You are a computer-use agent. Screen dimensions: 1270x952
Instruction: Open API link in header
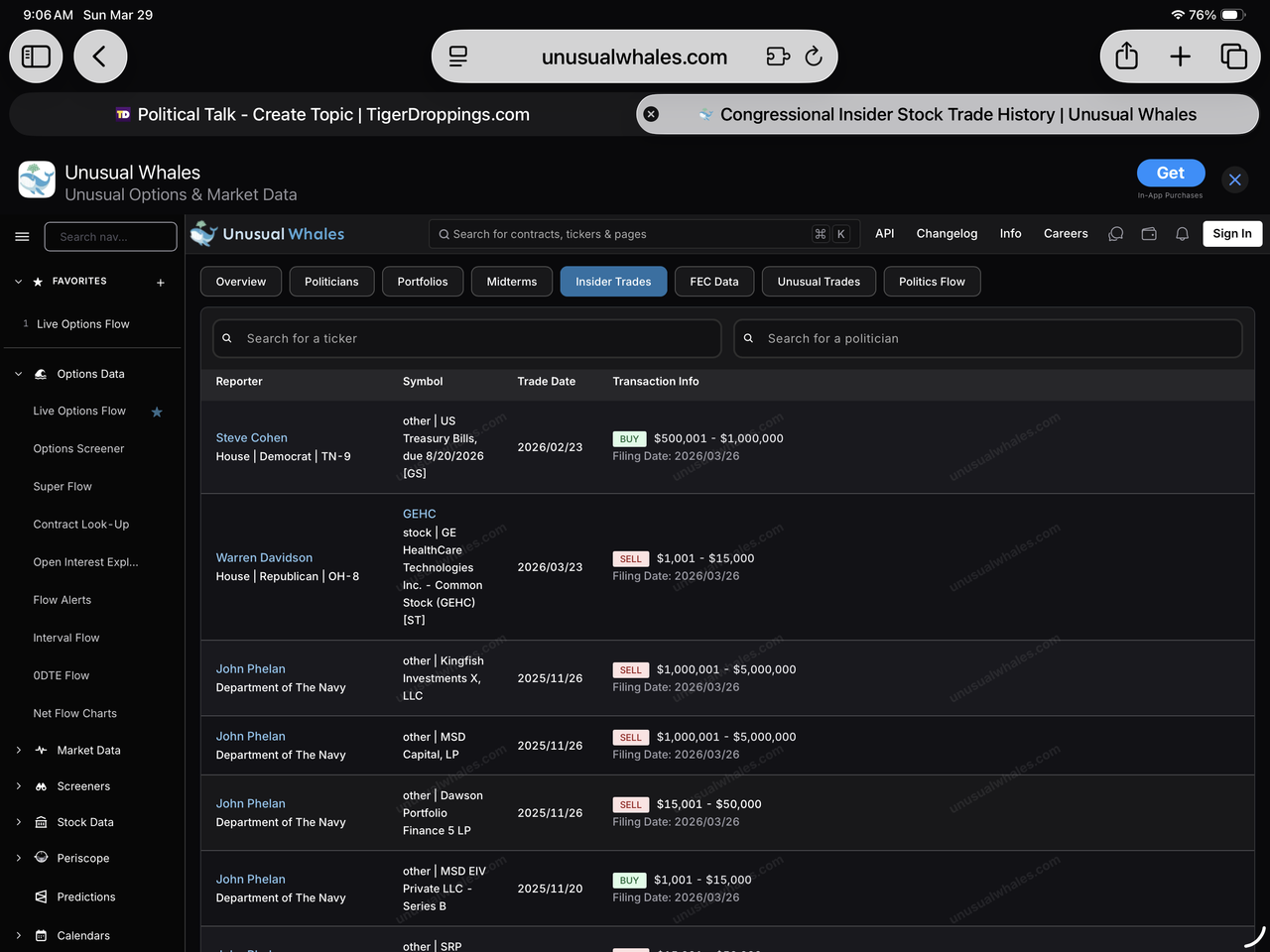[x=885, y=233]
